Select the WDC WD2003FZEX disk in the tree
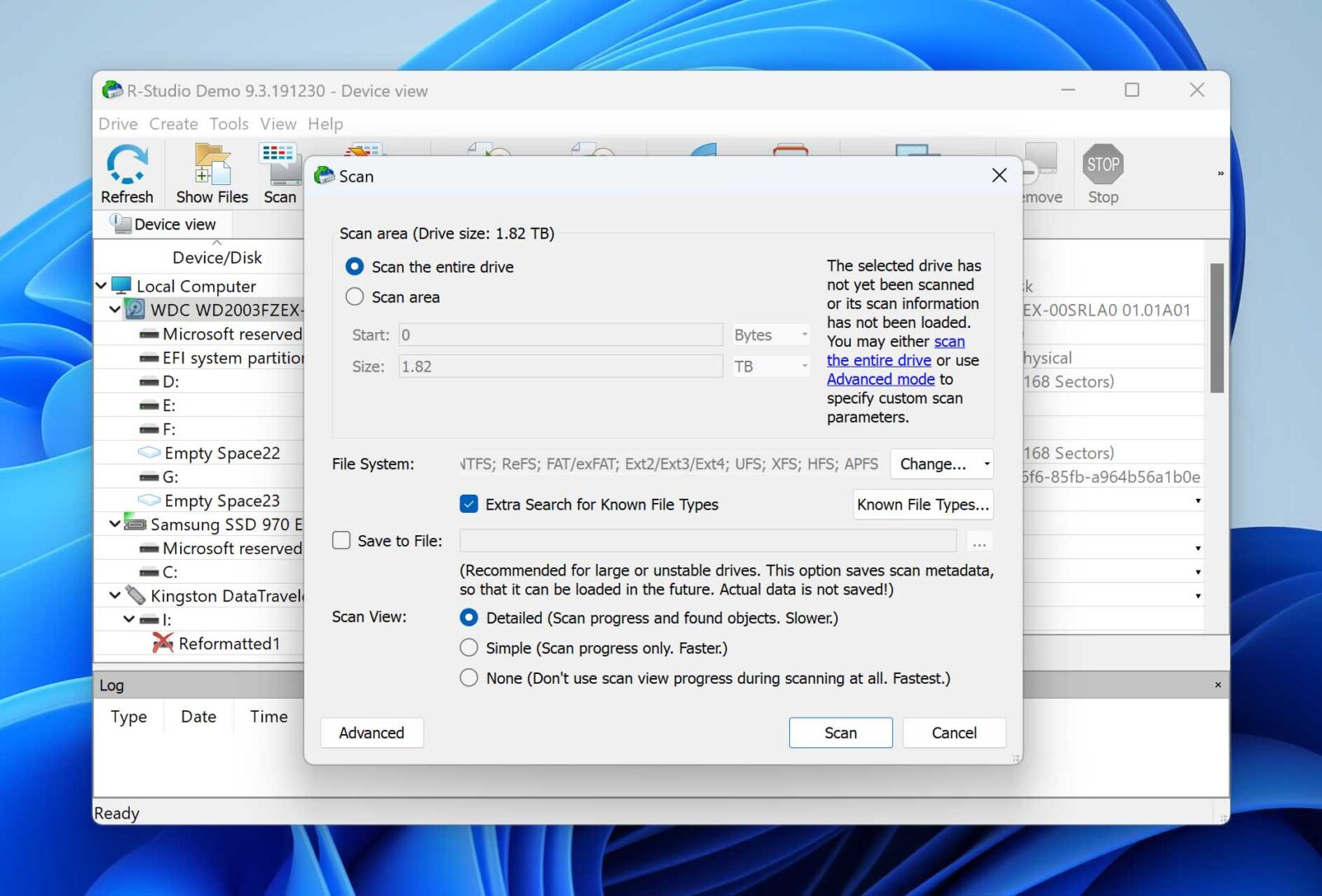1322x896 pixels. pyautogui.click(x=223, y=310)
